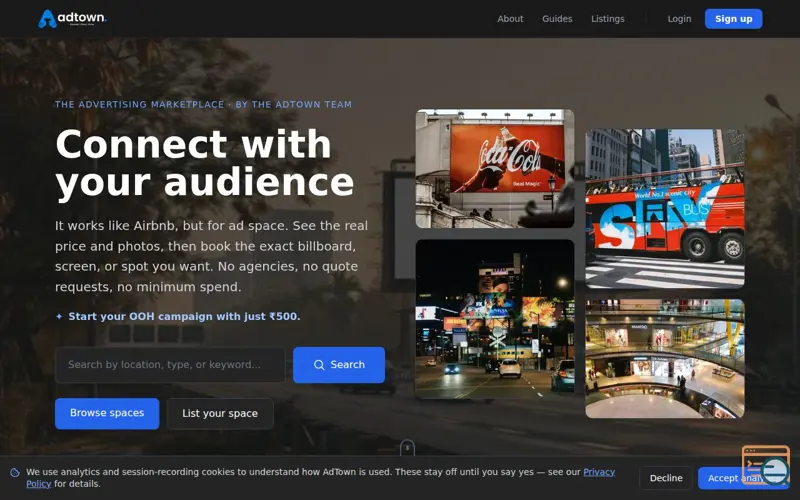Open the Login link

click(679, 19)
